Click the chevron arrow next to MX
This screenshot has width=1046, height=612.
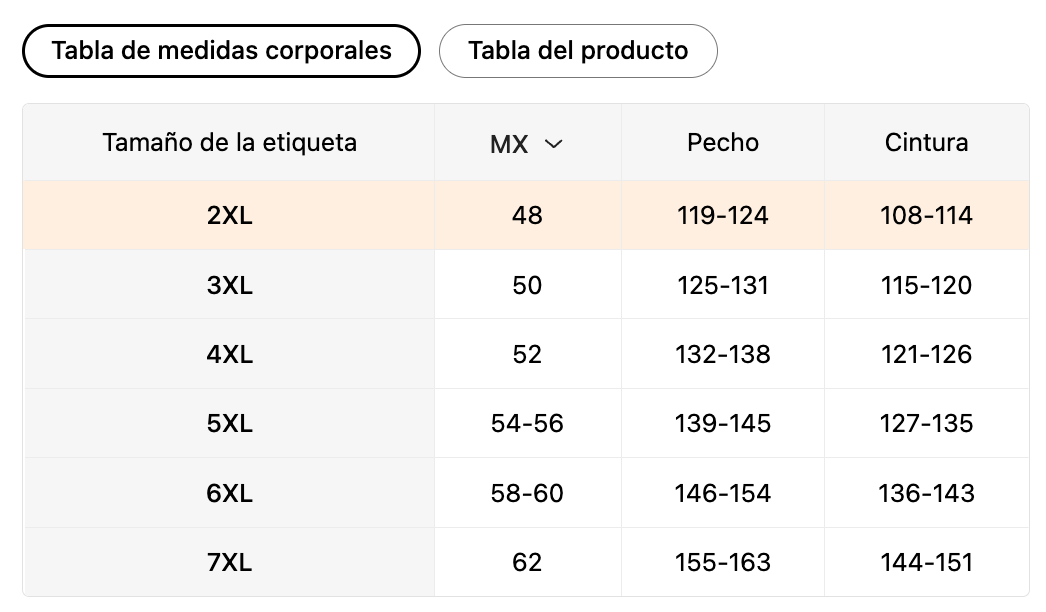[x=553, y=144]
